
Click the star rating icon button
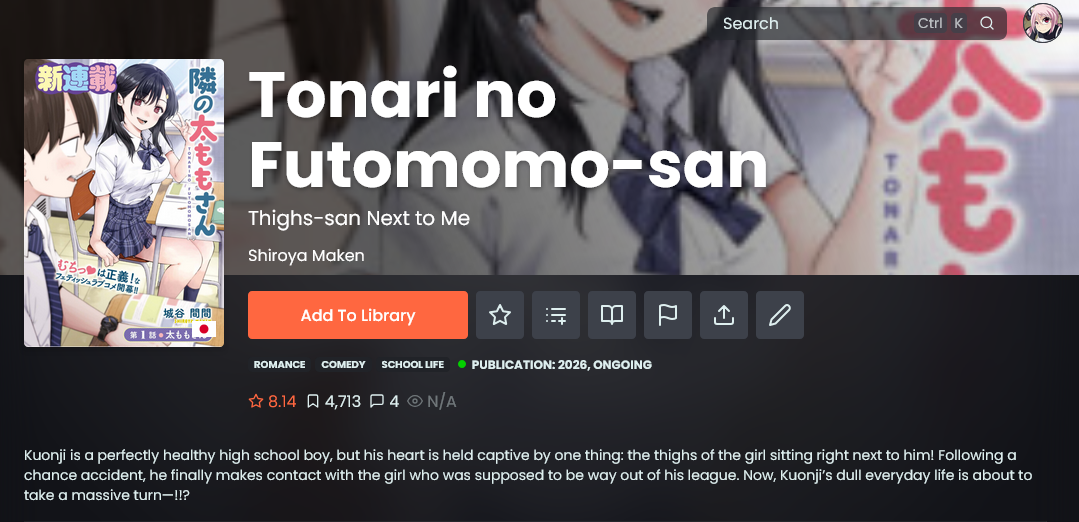click(x=500, y=315)
